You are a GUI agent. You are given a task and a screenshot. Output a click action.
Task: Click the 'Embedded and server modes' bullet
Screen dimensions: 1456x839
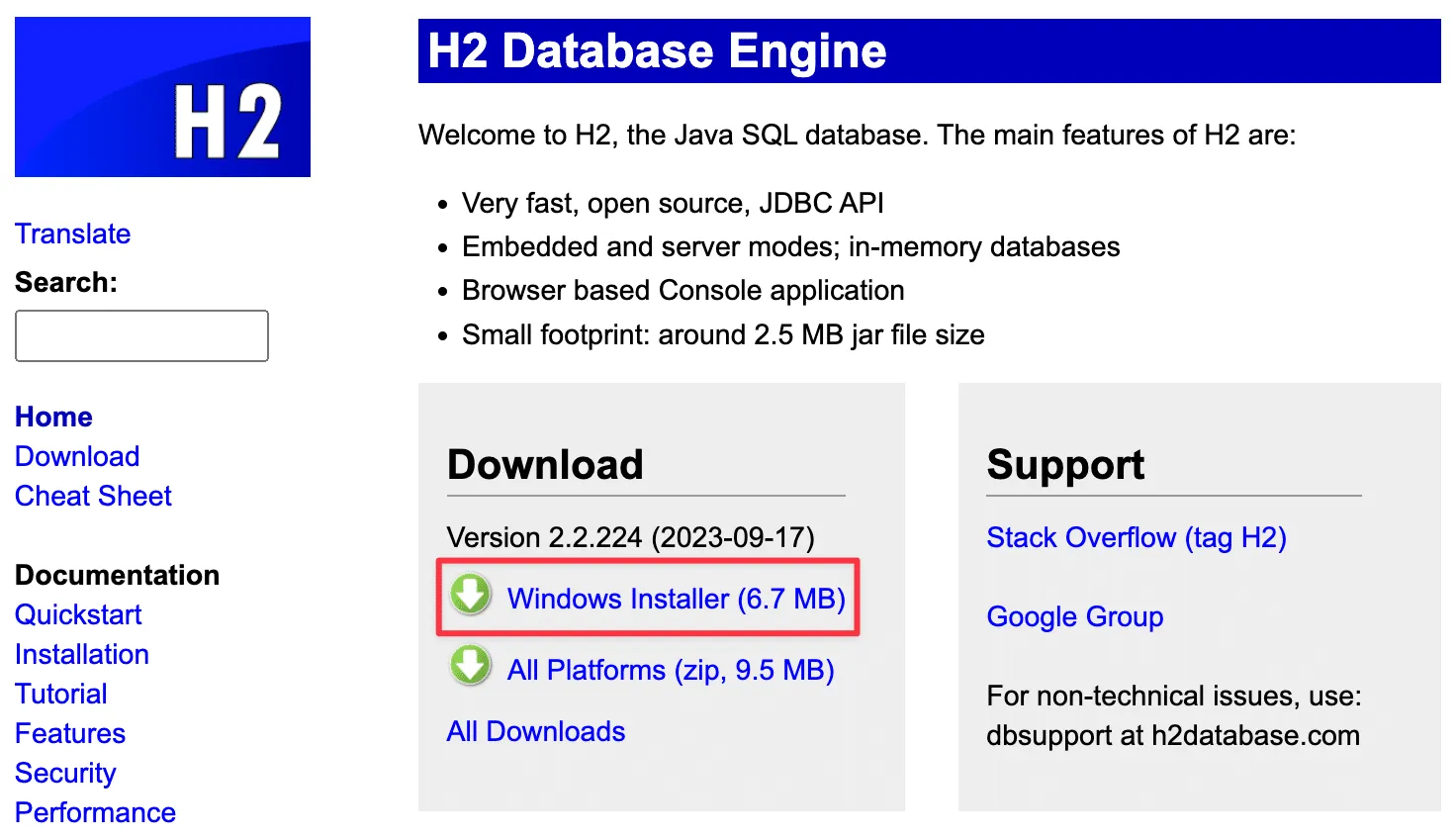(x=791, y=246)
